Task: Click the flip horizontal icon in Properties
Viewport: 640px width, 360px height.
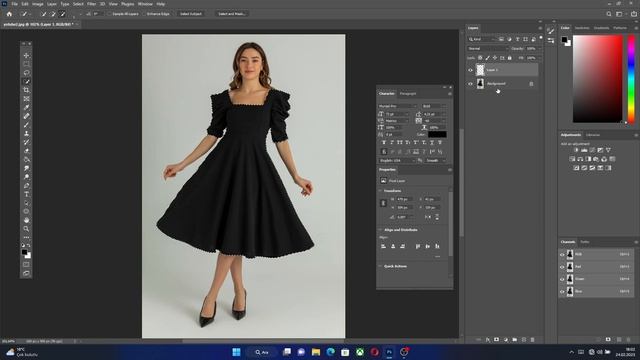Action: [x=428, y=217]
